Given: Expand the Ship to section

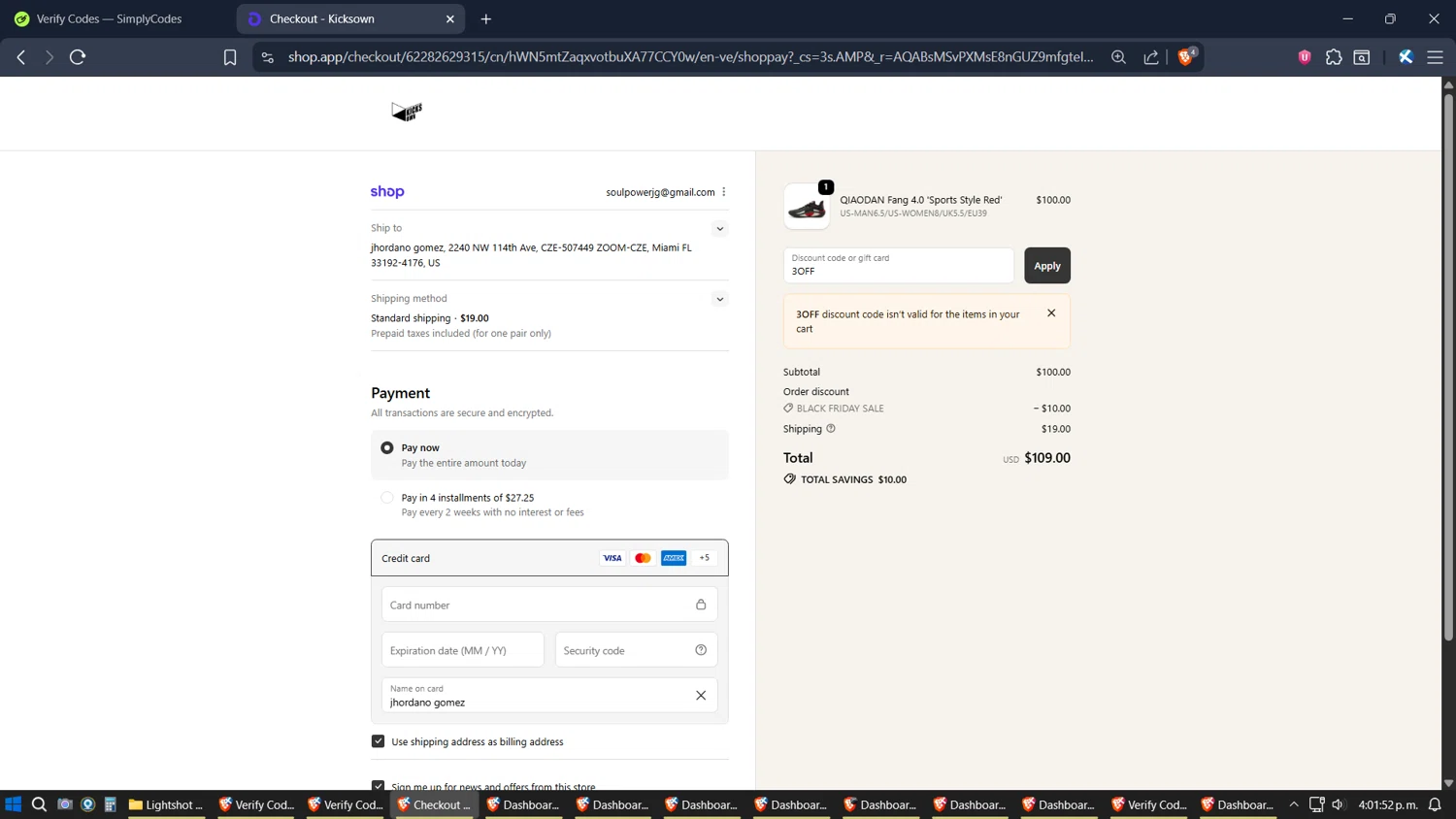Looking at the screenshot, I should 720,229.
